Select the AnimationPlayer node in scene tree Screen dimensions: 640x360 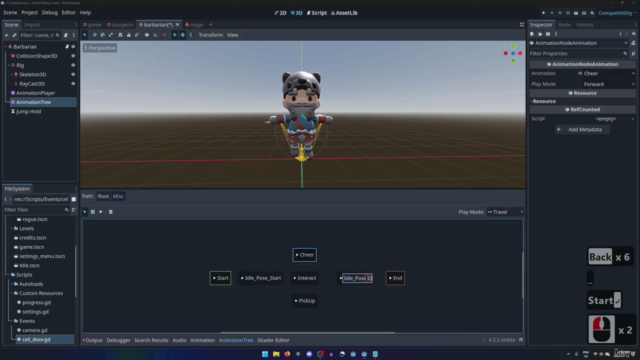pos(36,93)
